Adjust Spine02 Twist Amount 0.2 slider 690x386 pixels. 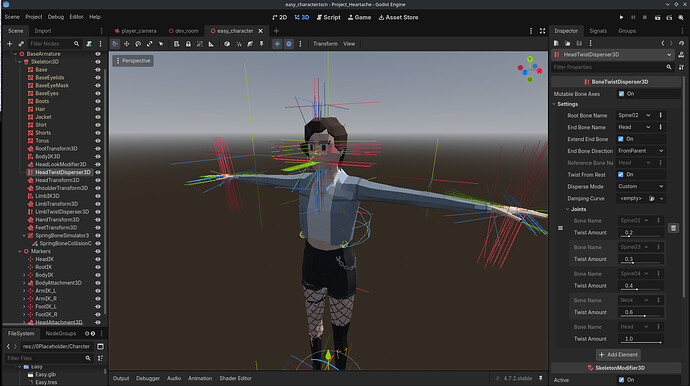[640, 233]
